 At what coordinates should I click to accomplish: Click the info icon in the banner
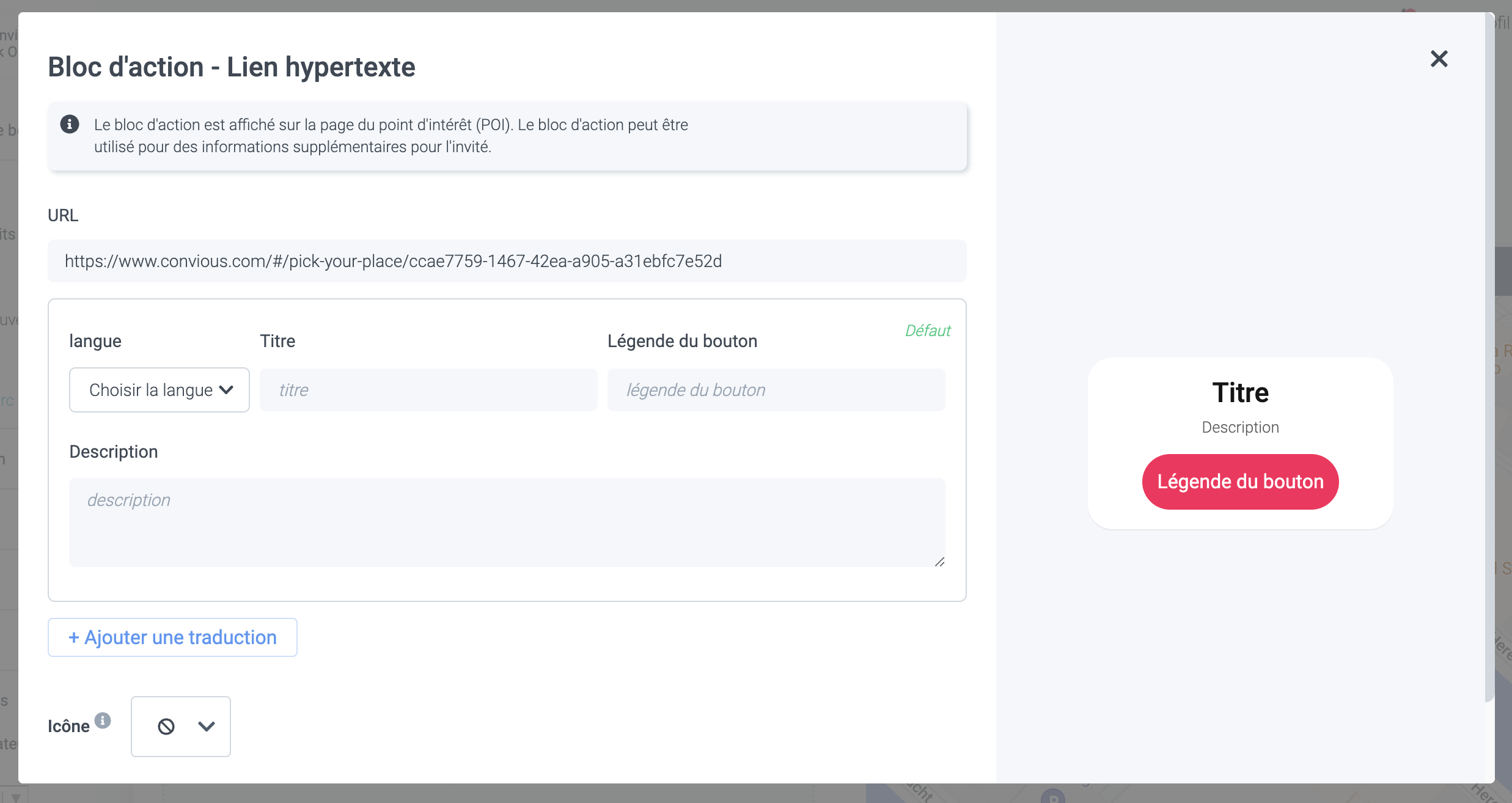point(70,124)
